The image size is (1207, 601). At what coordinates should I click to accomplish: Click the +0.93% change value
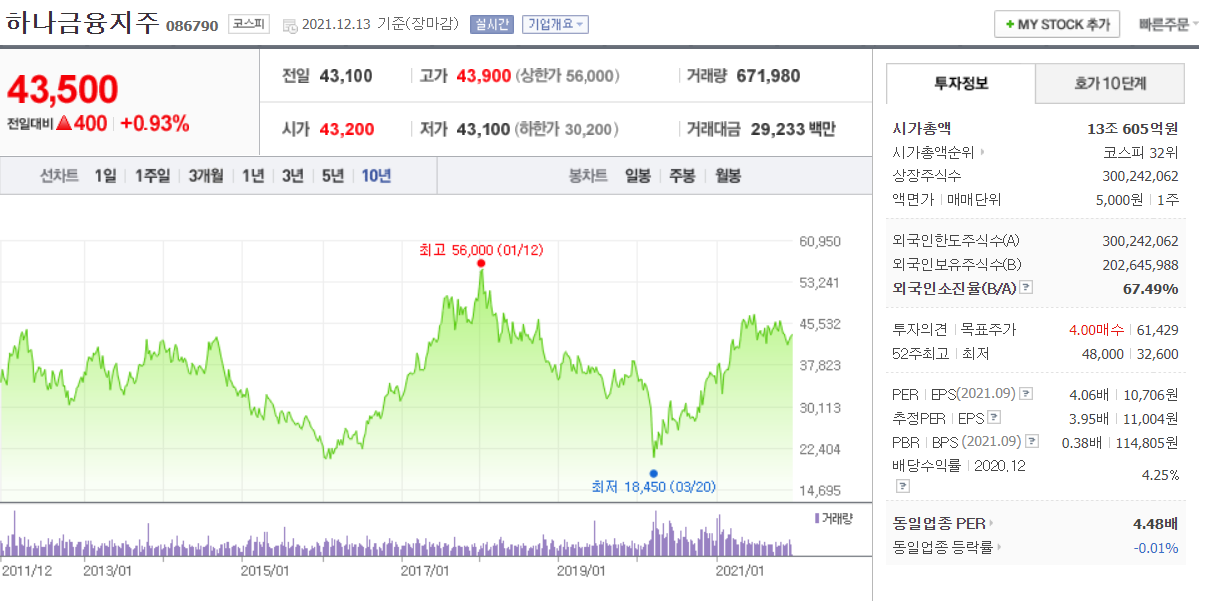pos(155,124)
